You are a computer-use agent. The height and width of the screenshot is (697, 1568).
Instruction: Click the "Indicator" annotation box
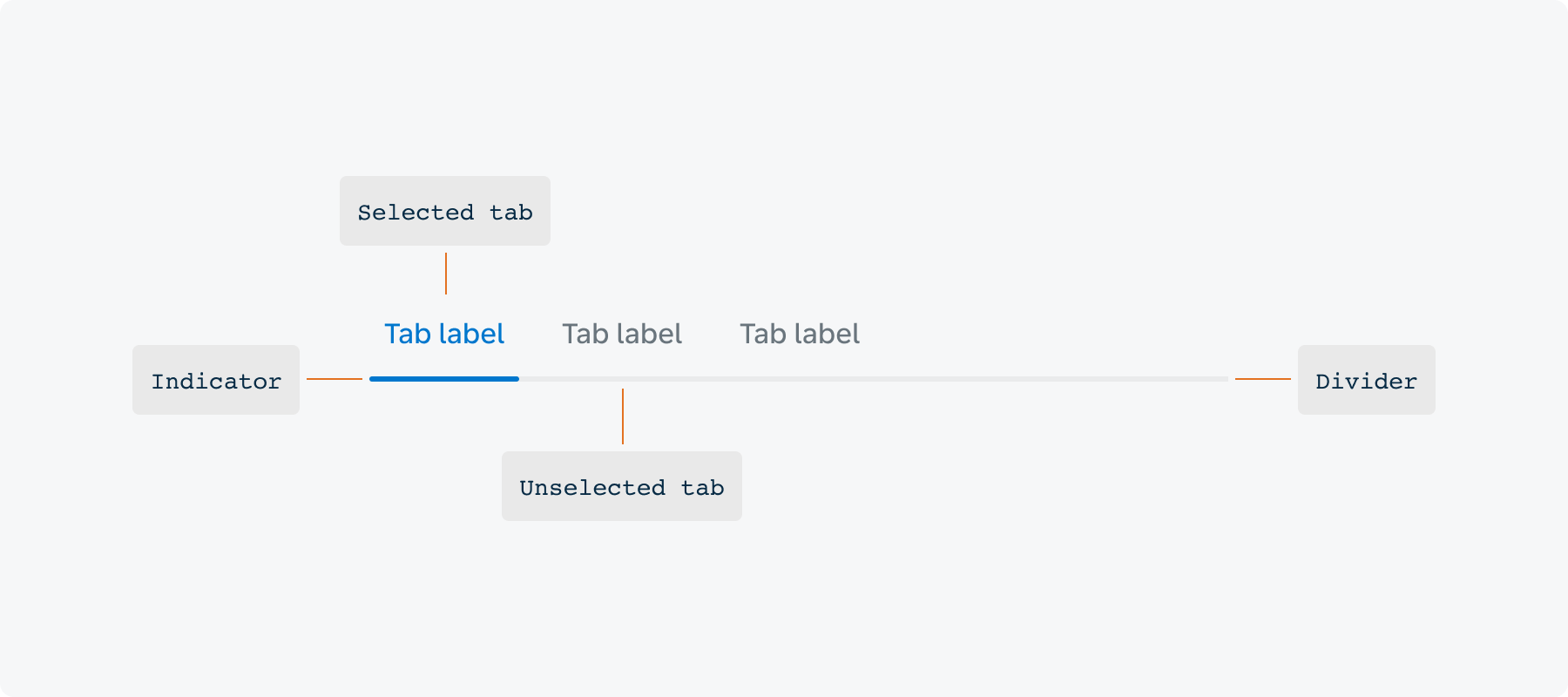coord(216,380)
